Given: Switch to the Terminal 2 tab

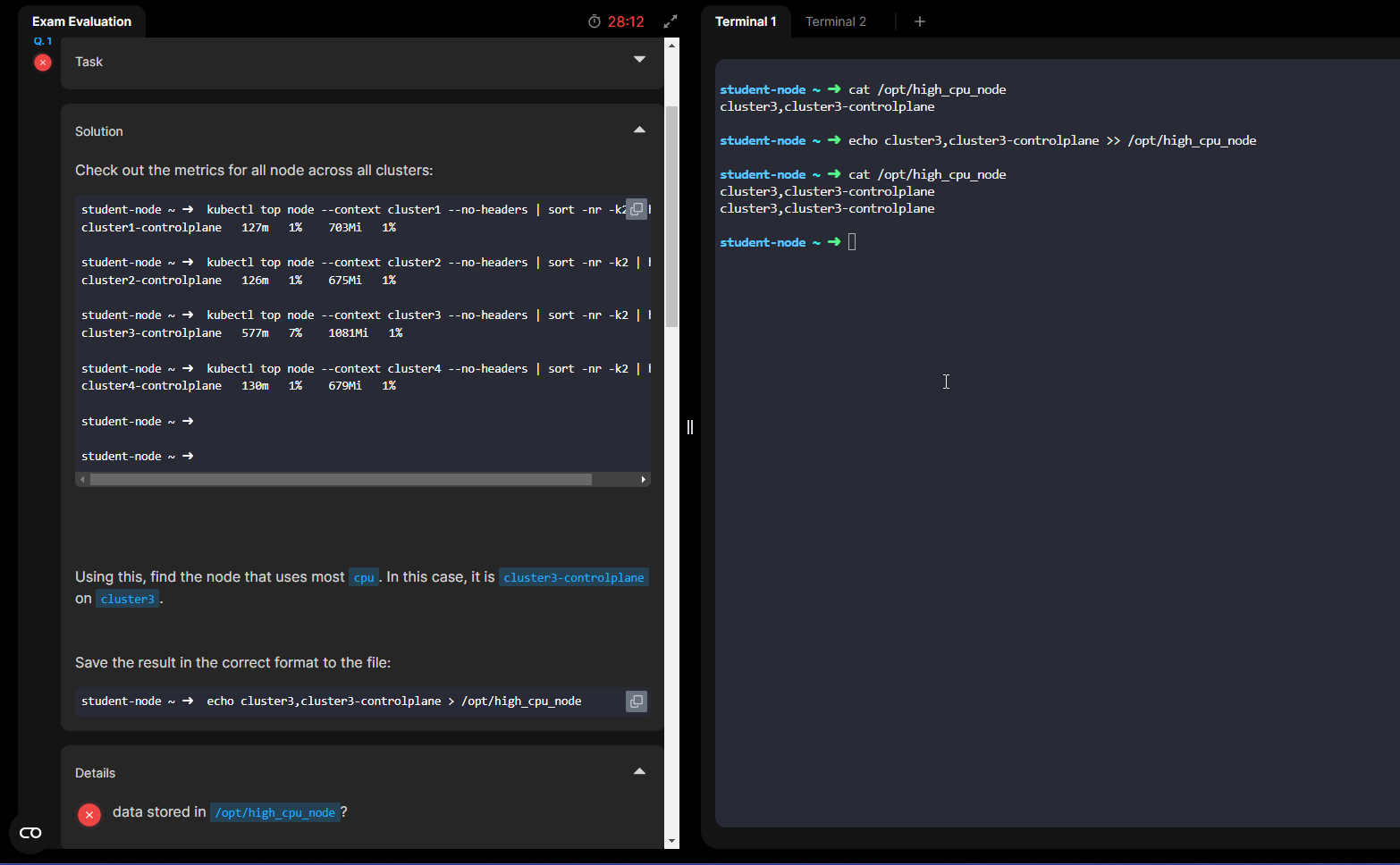Looking at the screenshot, I should pos(835,21).
